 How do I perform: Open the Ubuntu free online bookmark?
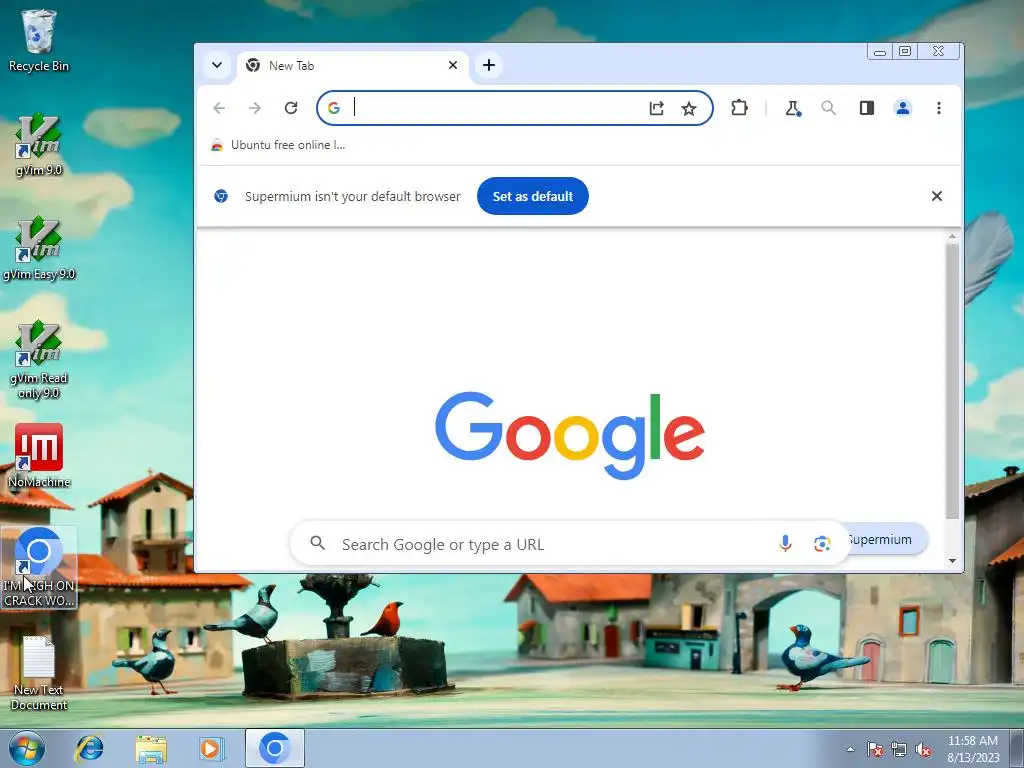tap(278, 145)
